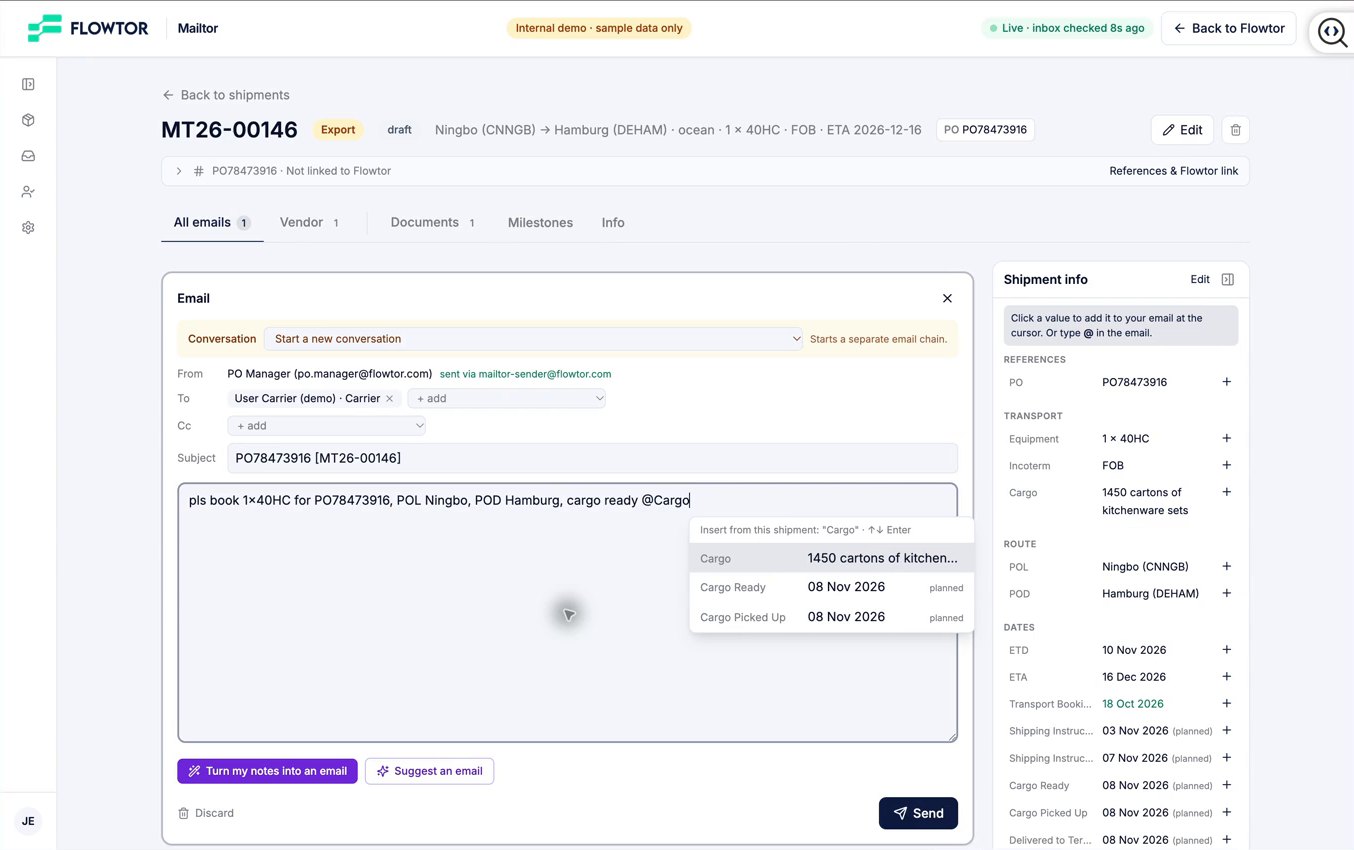Open the settings gear in left rail

pos(28,227)
